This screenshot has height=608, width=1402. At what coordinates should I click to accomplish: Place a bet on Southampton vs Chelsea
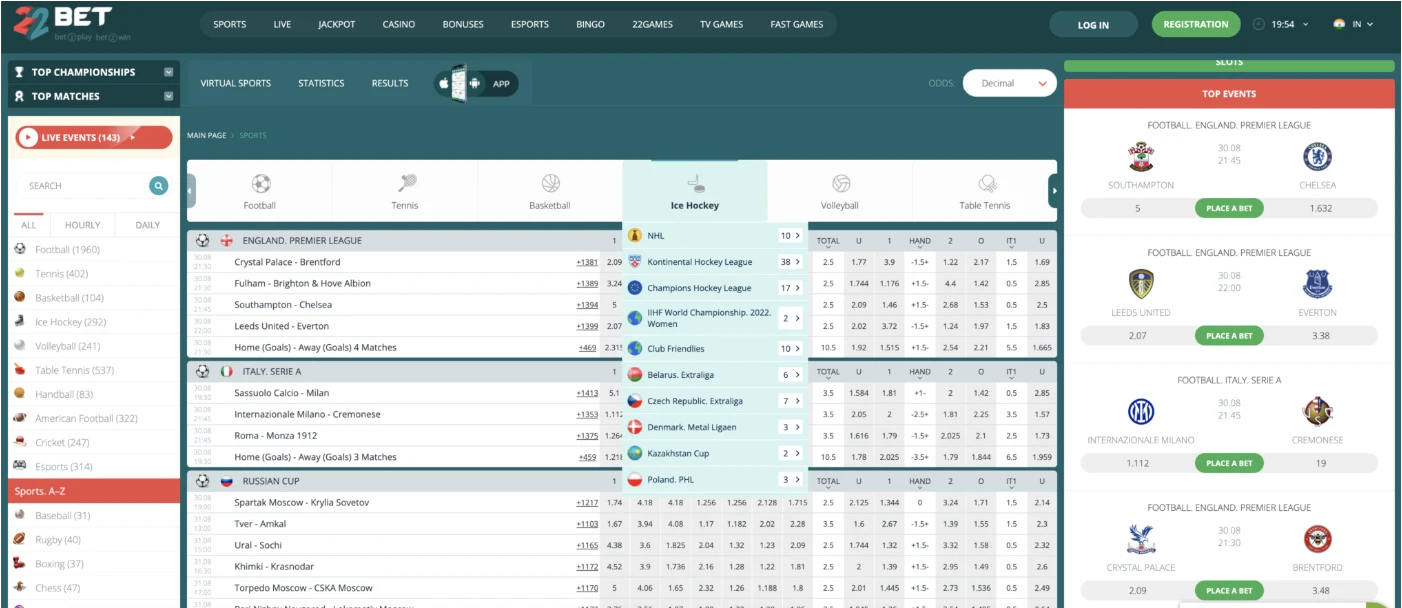click(x=1229, y=208)
